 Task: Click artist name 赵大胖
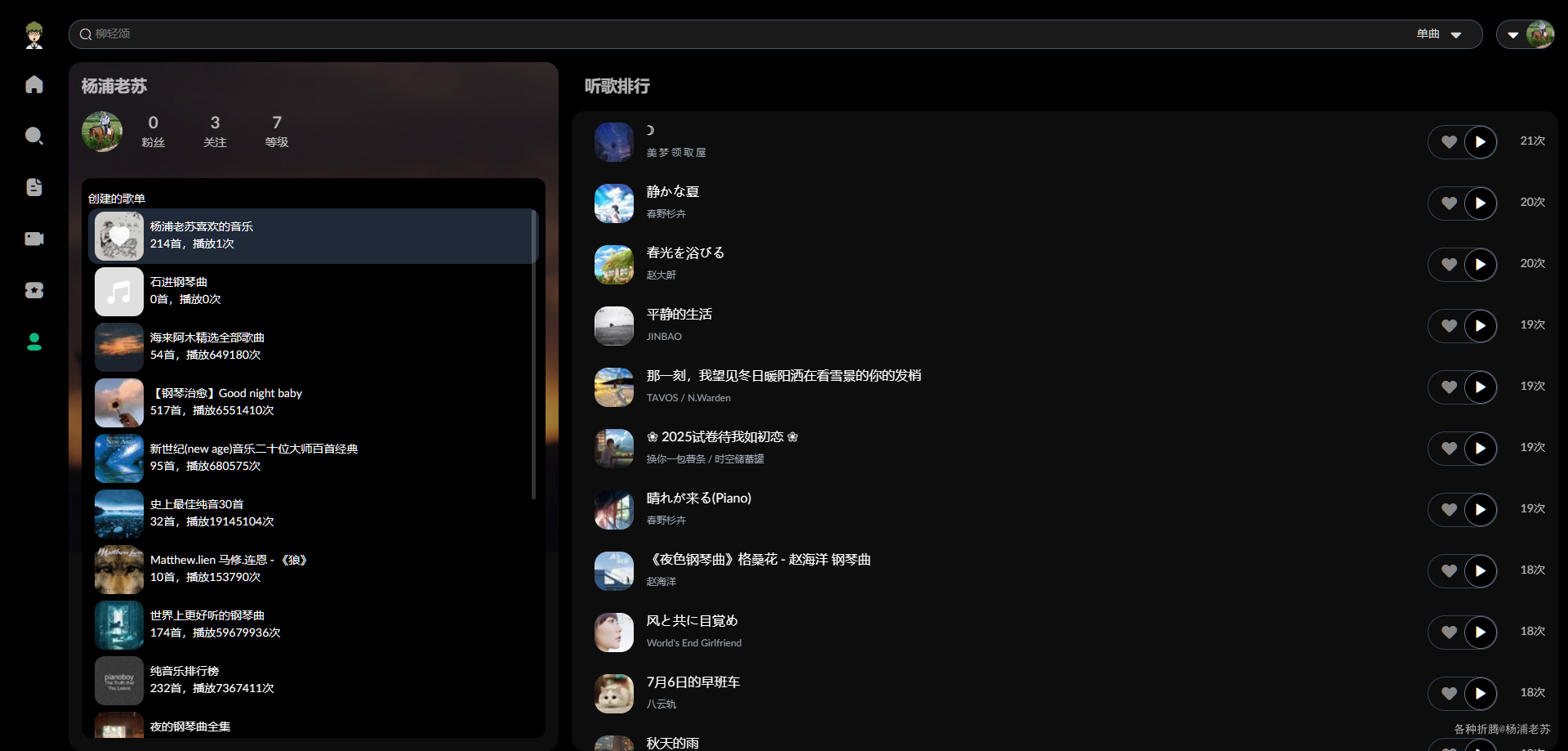(661, 275)
